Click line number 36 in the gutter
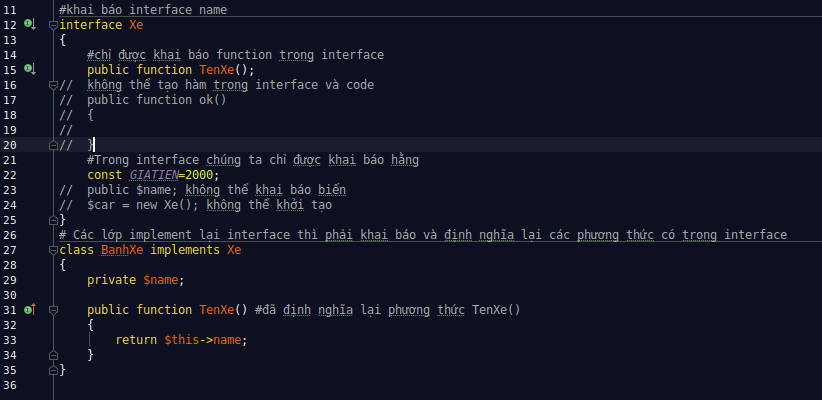This screenshot has width=822, height=400. 11,385
